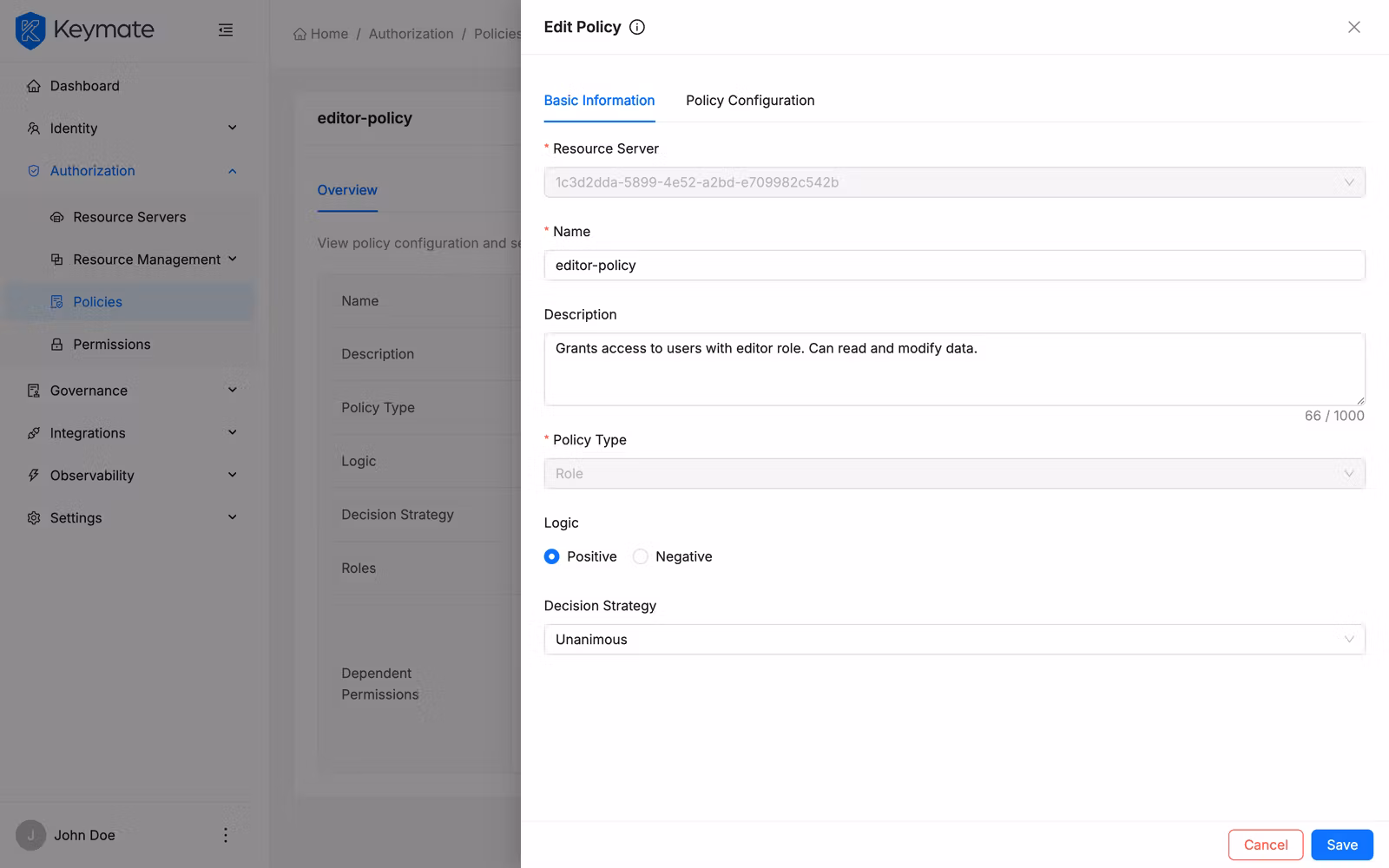Click the Resource Servers icon
This screenshot has width=1389, height=868.
(56, 217)
